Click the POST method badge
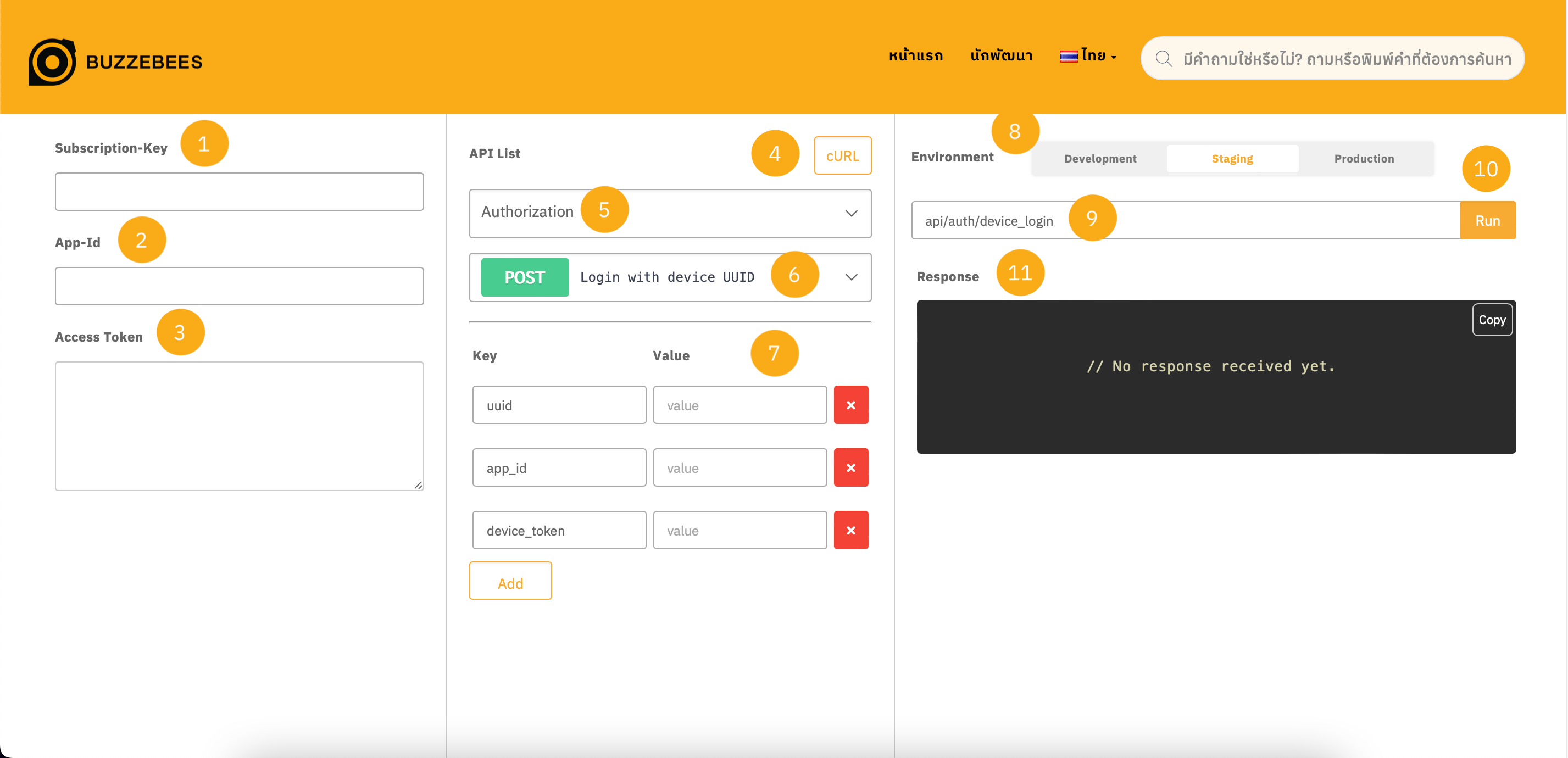 click(x=524, y=277)
